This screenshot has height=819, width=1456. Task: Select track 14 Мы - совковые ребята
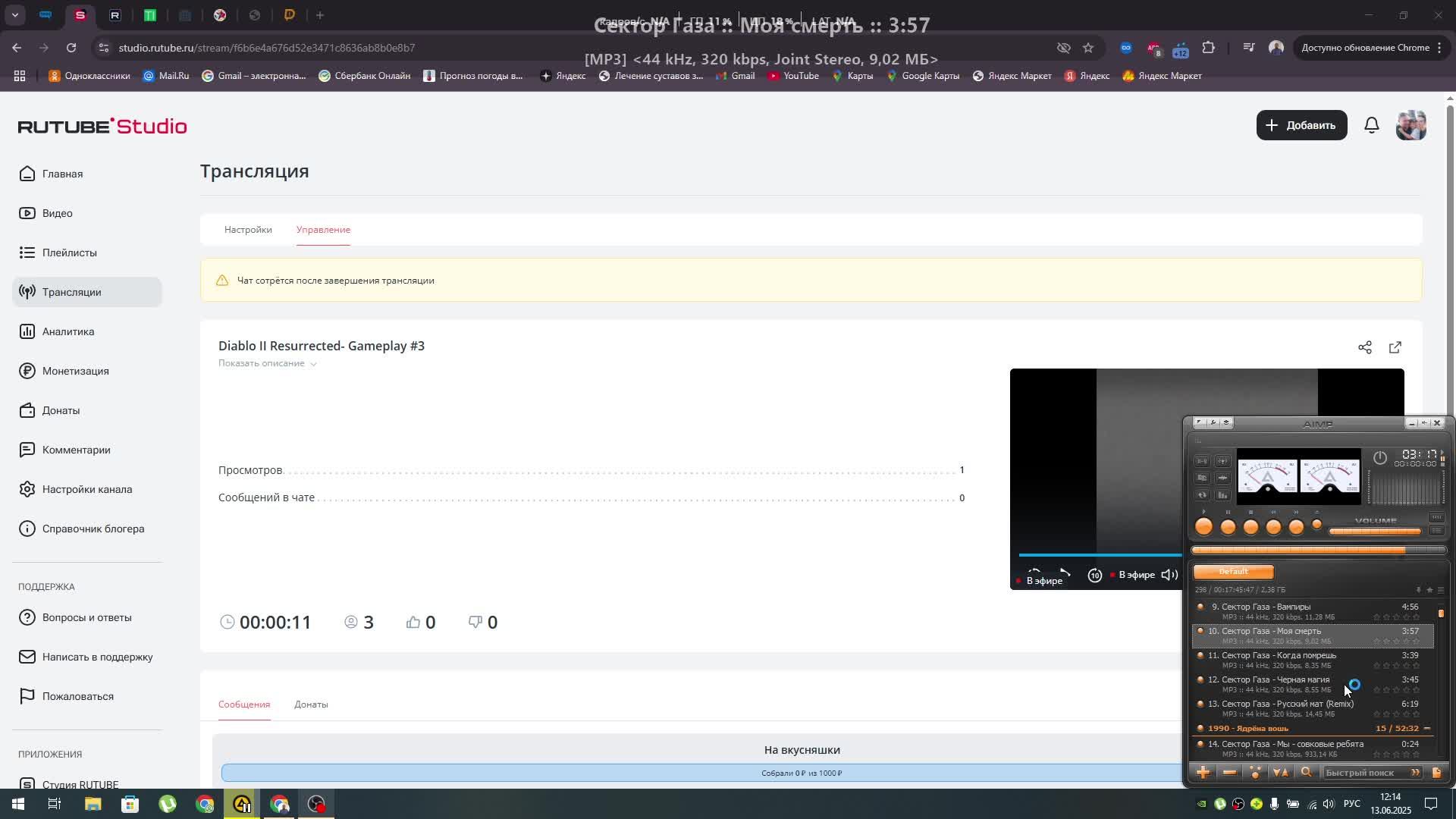pos(1313,748)
